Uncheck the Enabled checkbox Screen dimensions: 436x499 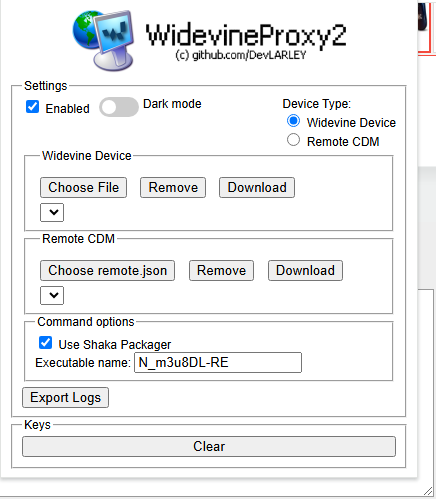[32, 107]
